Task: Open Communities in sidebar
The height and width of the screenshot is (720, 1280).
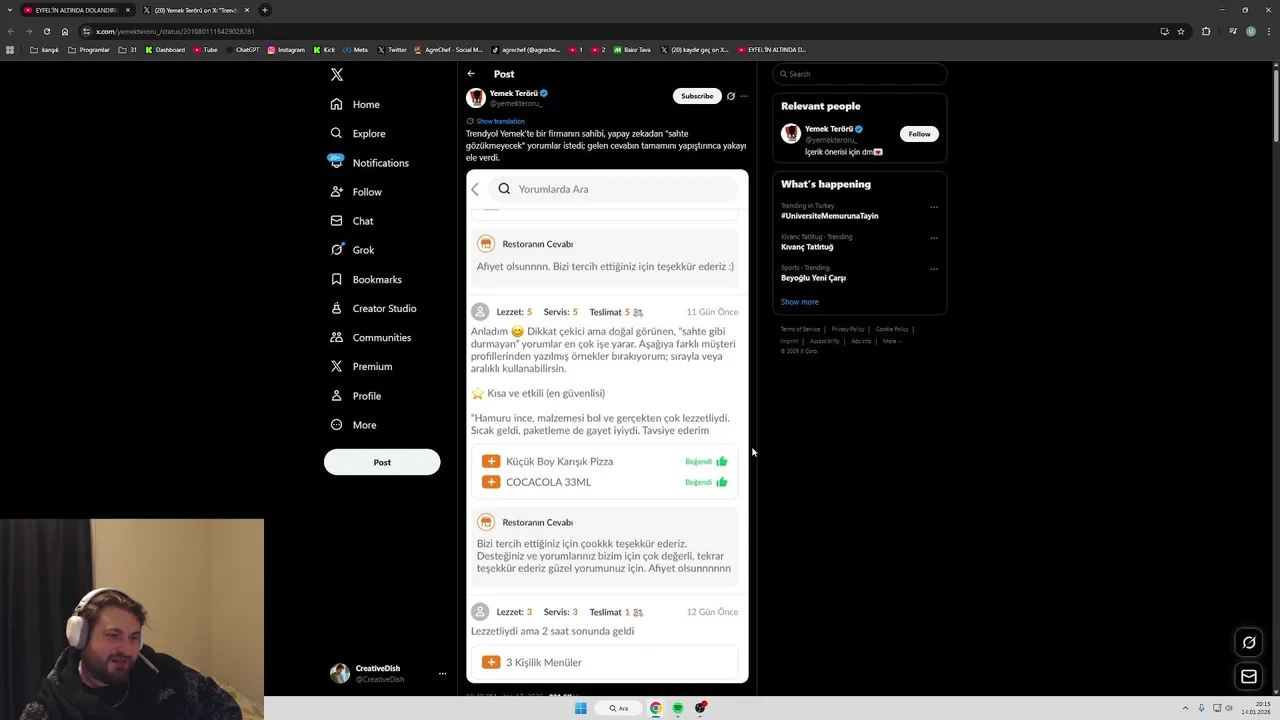Action: (371, 337)
